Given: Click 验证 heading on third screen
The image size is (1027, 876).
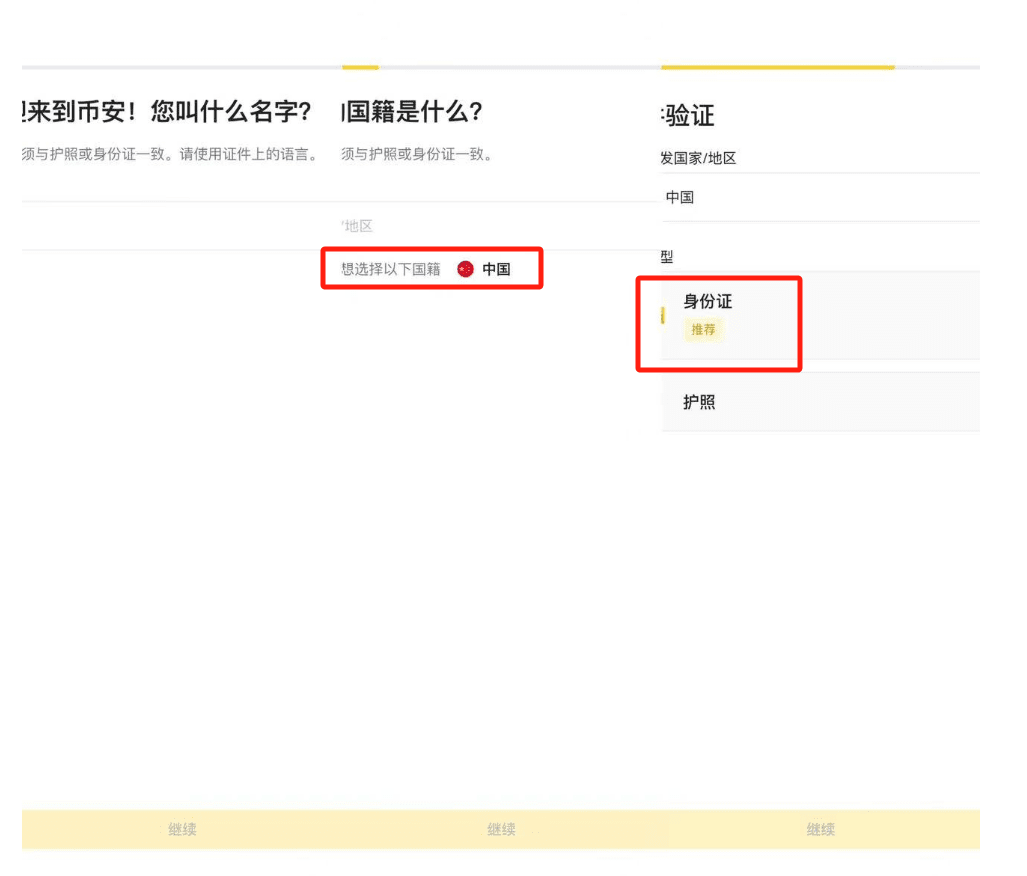Looking at the screenshot, I should point(688,116).
